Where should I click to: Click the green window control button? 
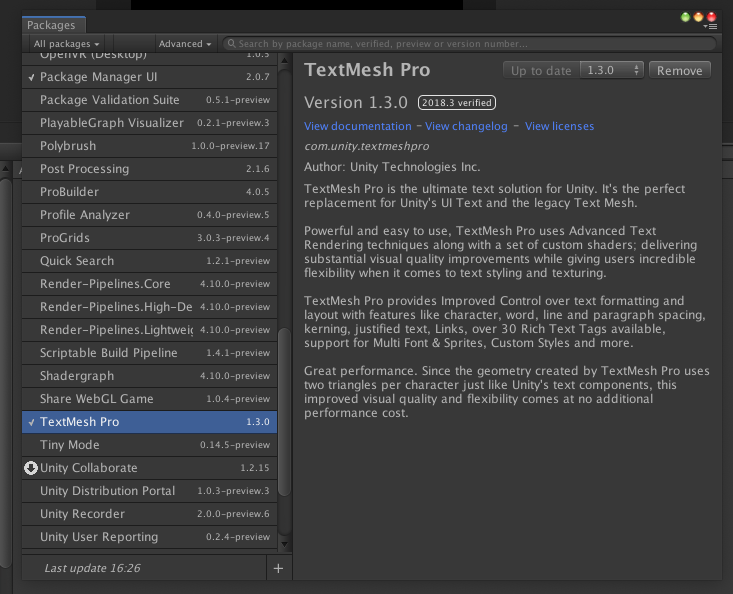pyautogui.click(x=685, y=17)
